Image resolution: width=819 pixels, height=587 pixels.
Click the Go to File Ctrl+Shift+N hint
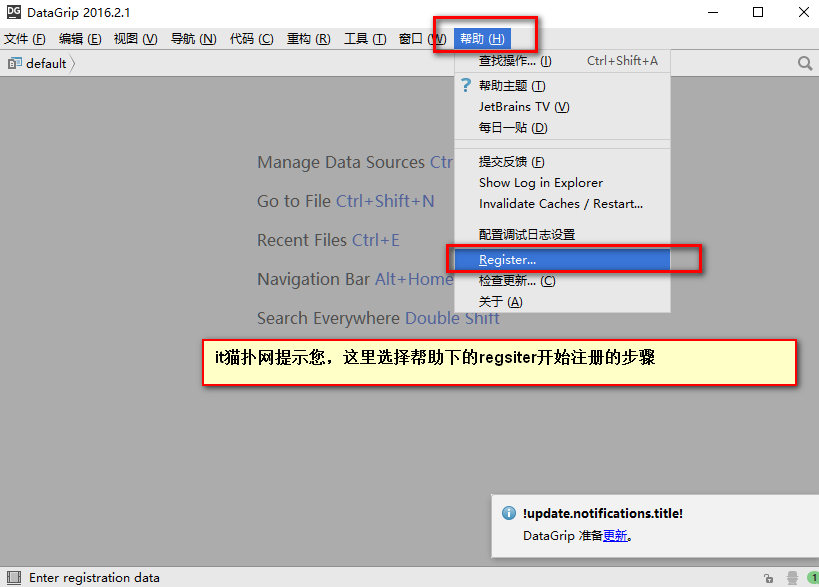[346, 201]
